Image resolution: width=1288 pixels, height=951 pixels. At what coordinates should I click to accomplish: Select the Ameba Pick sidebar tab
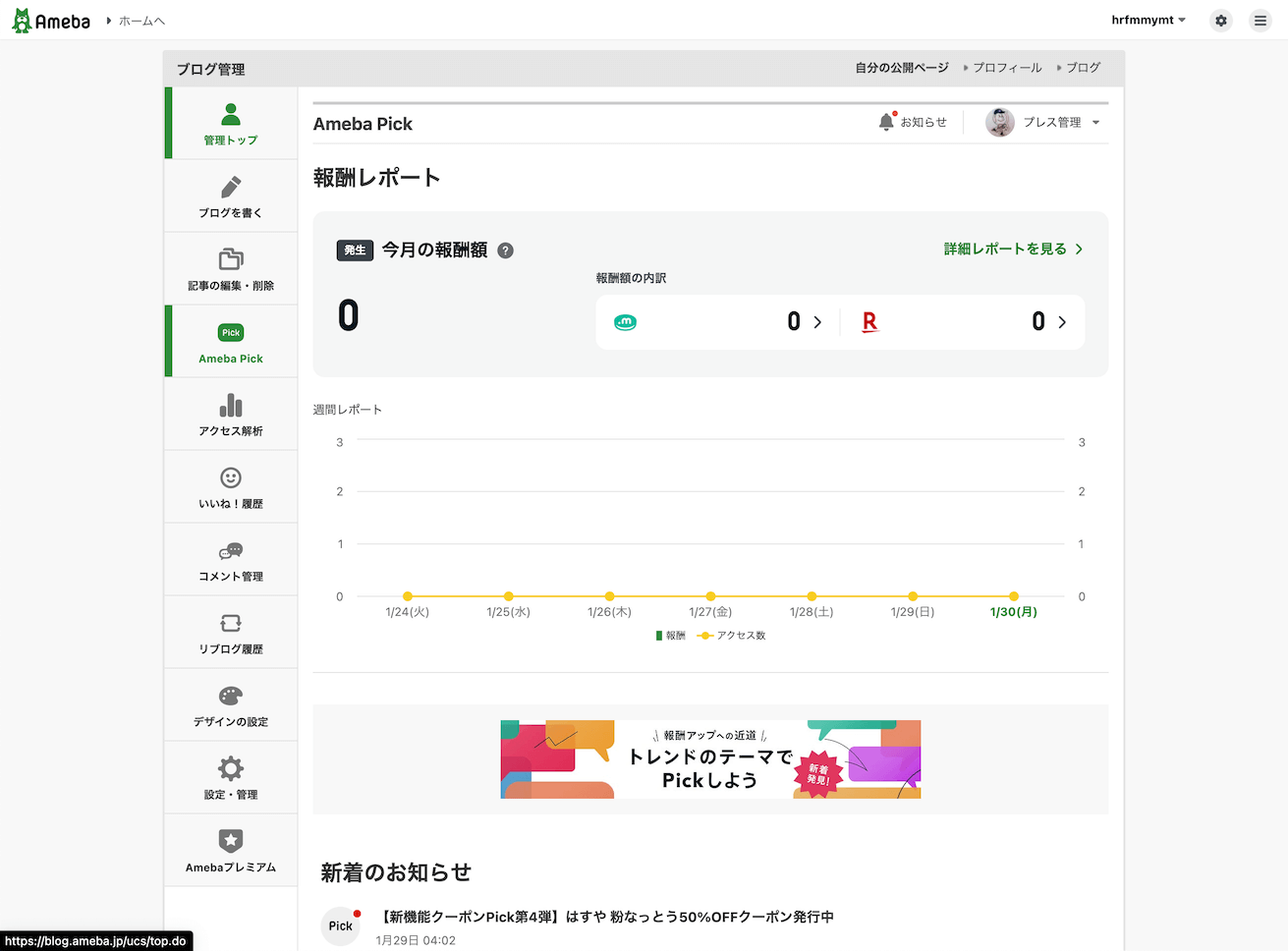[231, 342]
